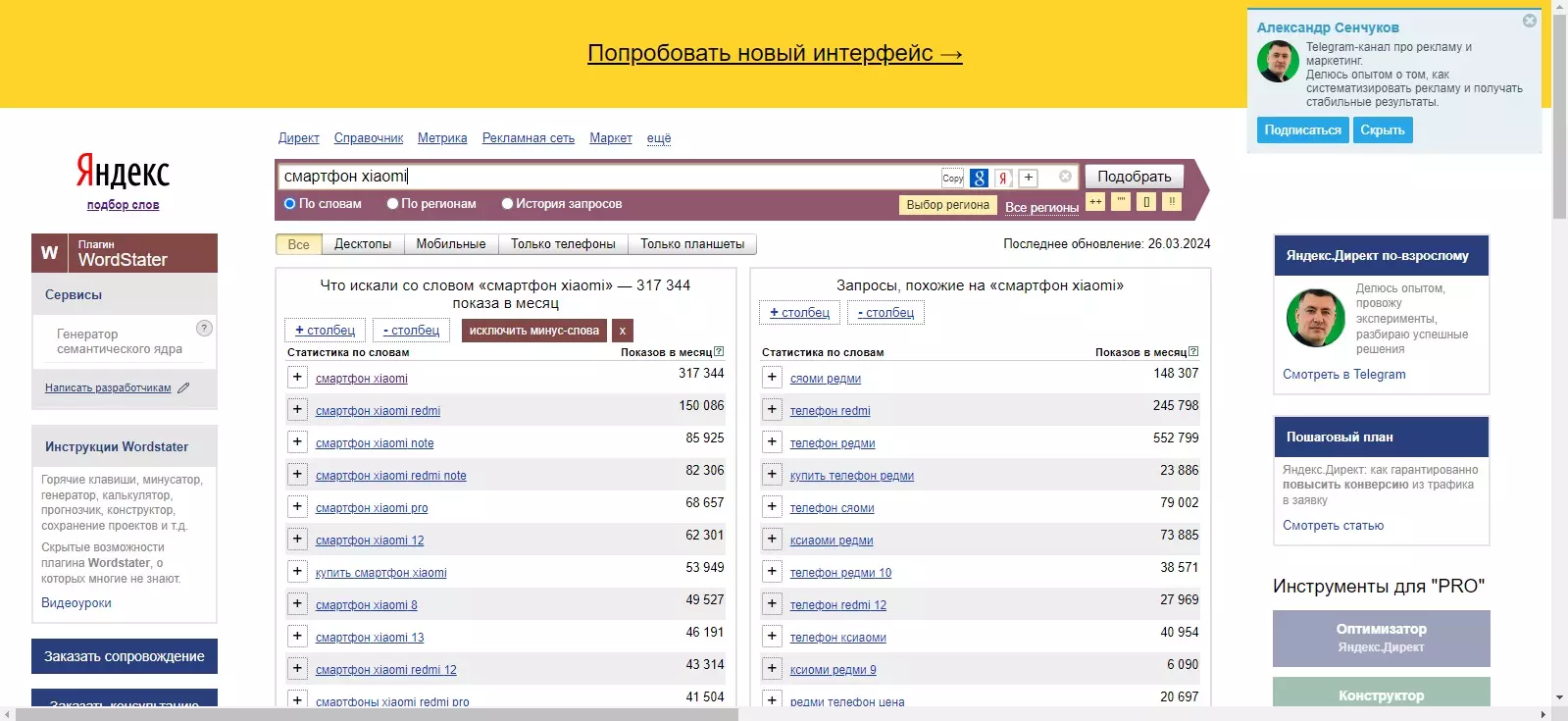Open the Смотреть статью link
The height and width of the screenshot is (721, 1568).
(x=1334, y=526)
